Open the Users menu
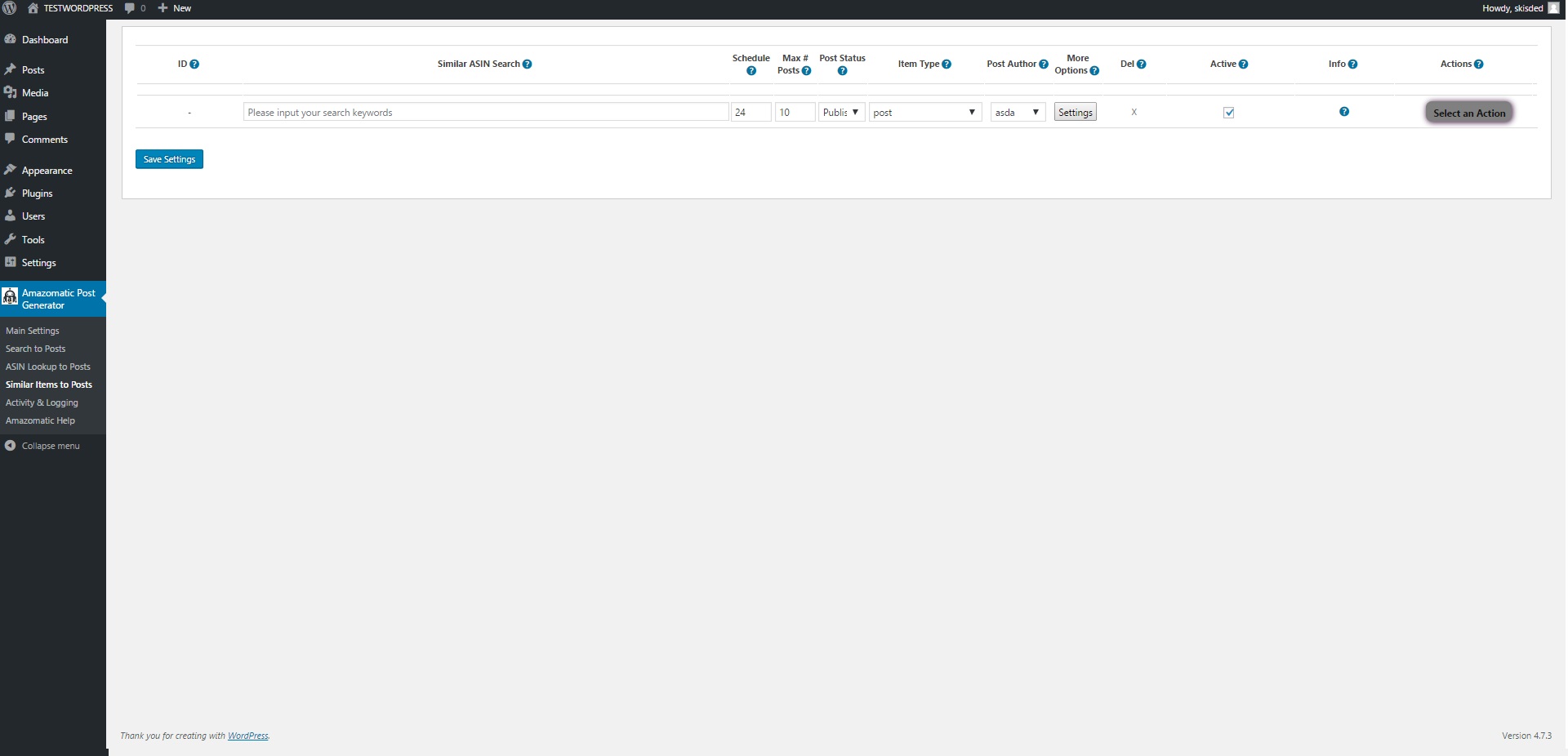This screenshot has height=756, width=1568. coord(33,216)
